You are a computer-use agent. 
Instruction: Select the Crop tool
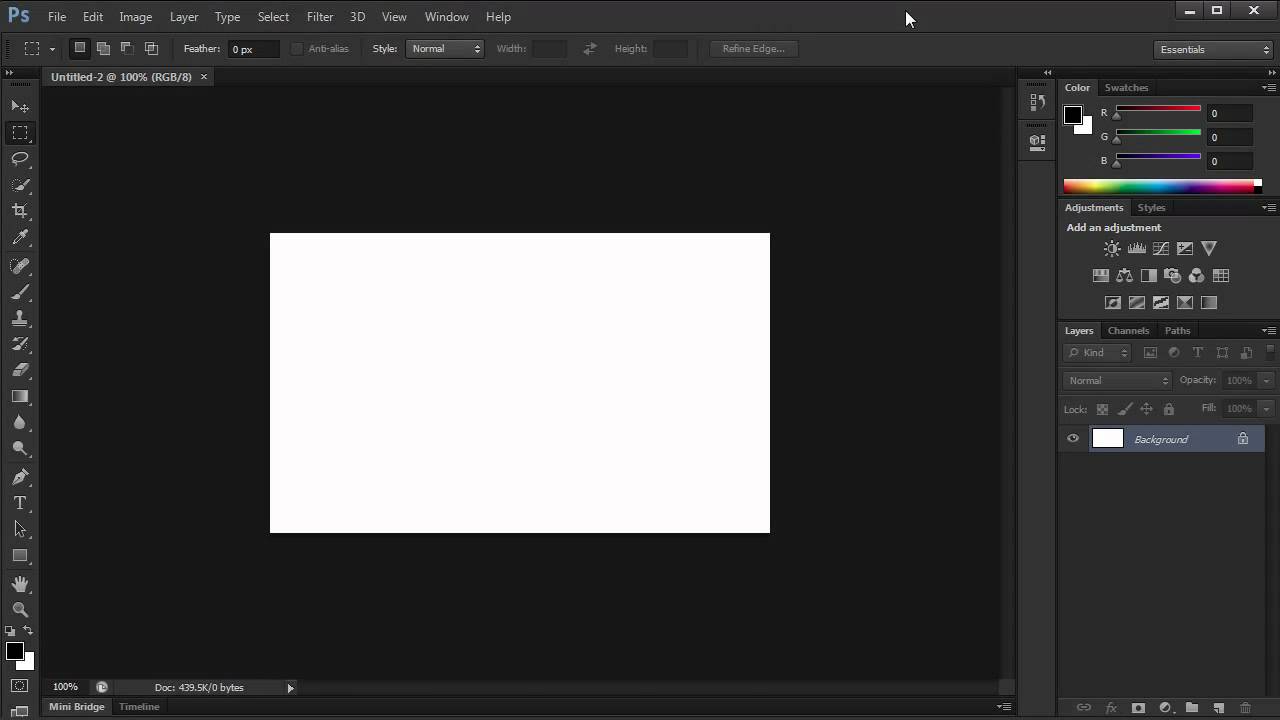pos(20,211)
